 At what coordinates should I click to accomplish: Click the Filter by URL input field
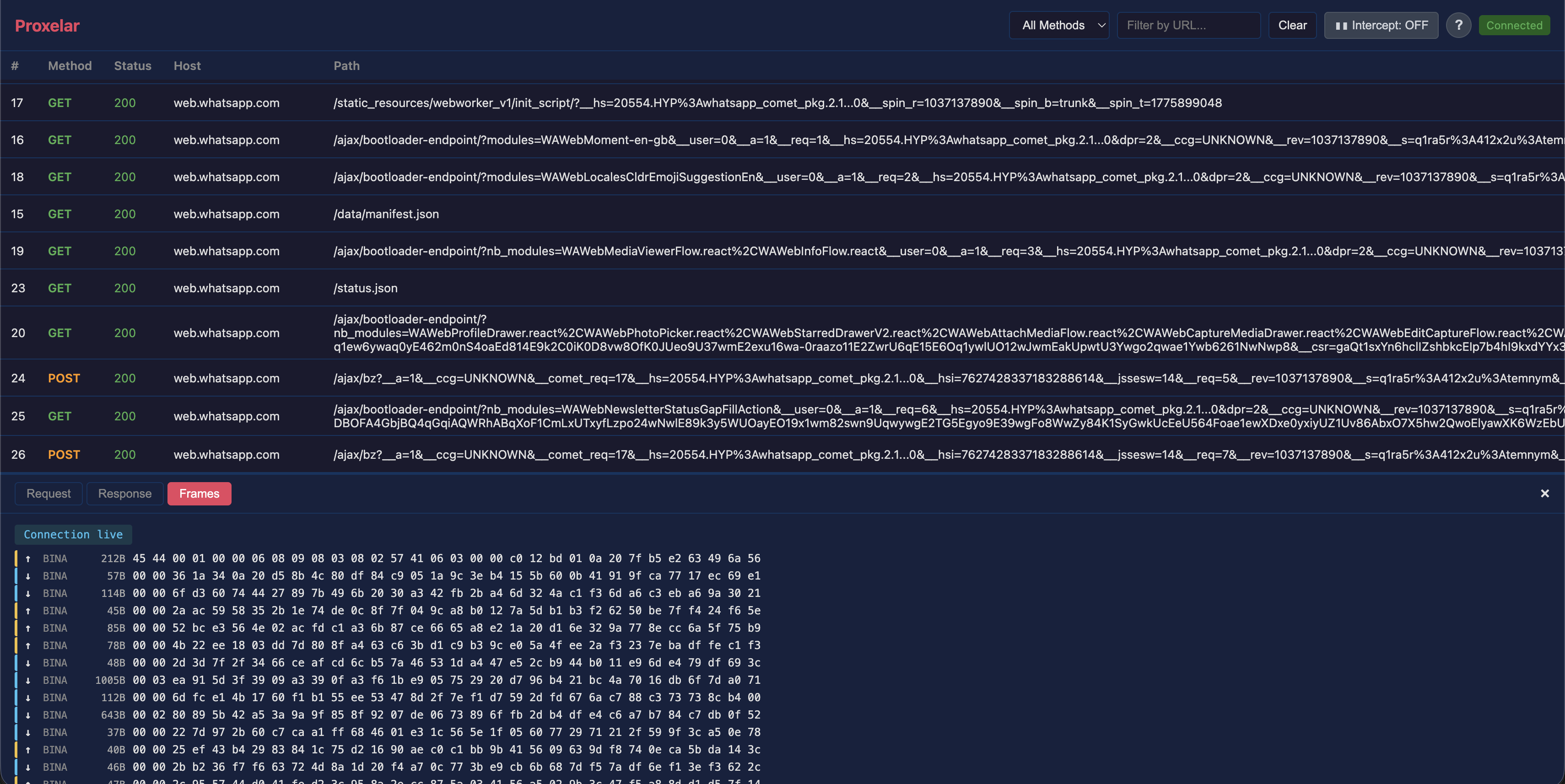[x=1188, y=25]
